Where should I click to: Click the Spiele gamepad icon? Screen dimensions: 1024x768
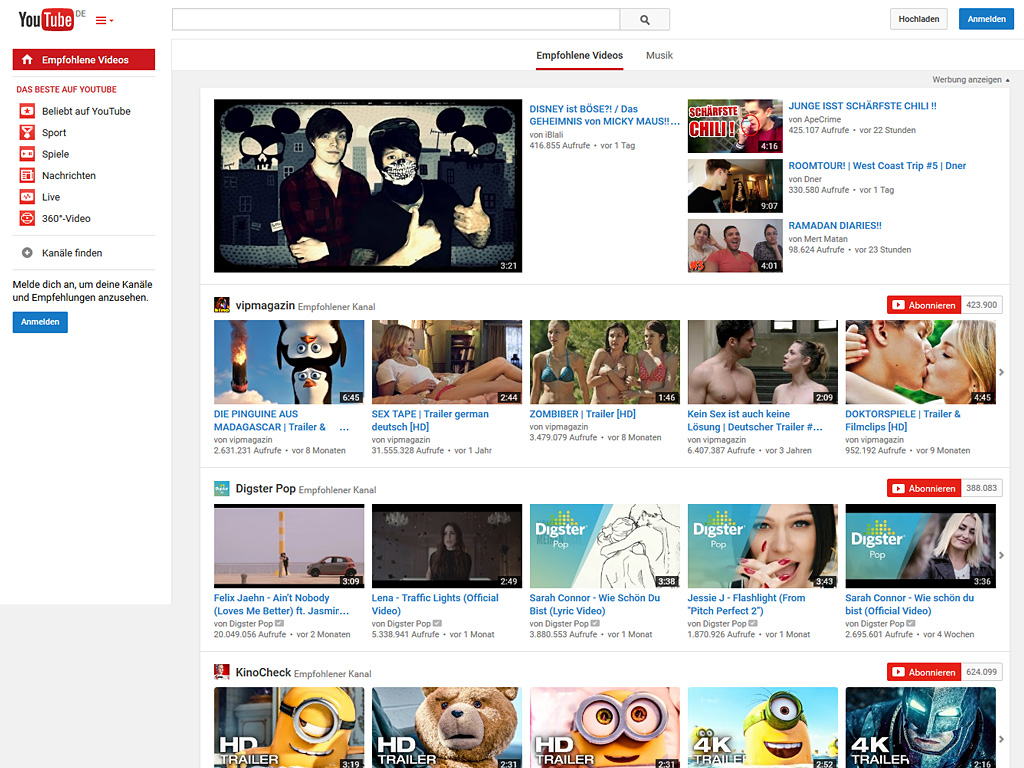click(27, 154)
